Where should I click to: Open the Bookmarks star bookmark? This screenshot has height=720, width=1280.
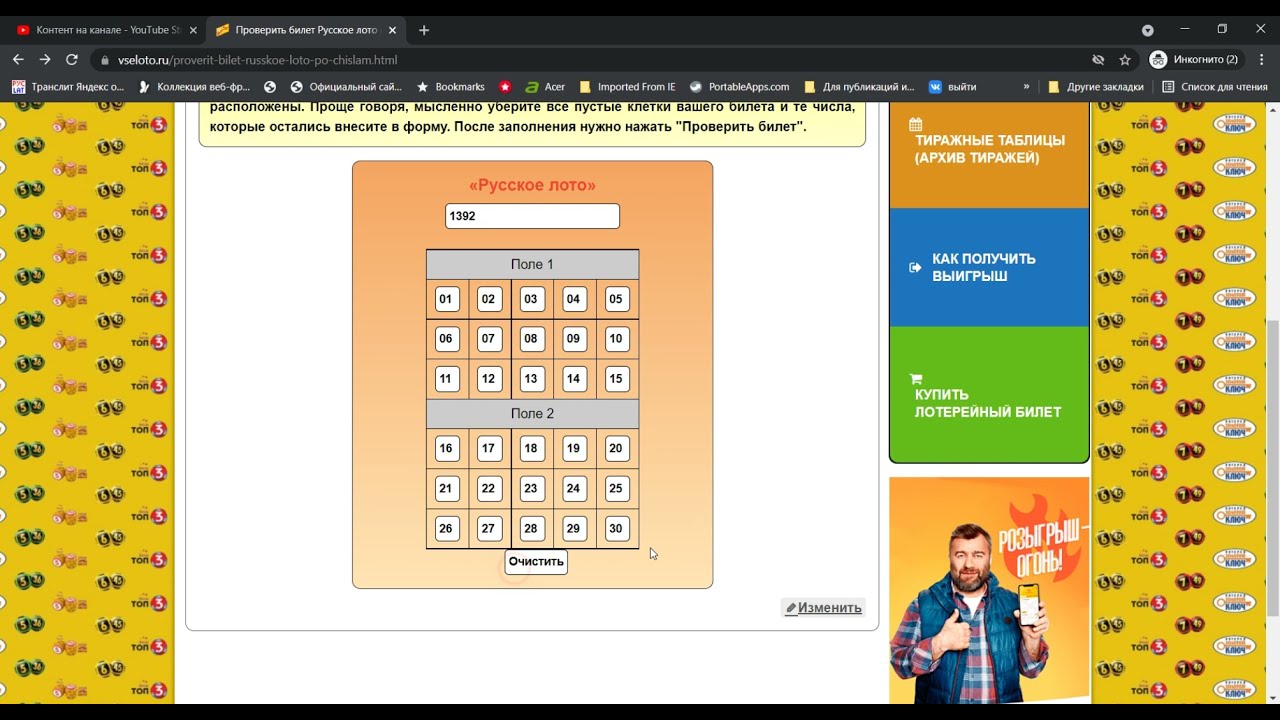click(x=450, y=87)
